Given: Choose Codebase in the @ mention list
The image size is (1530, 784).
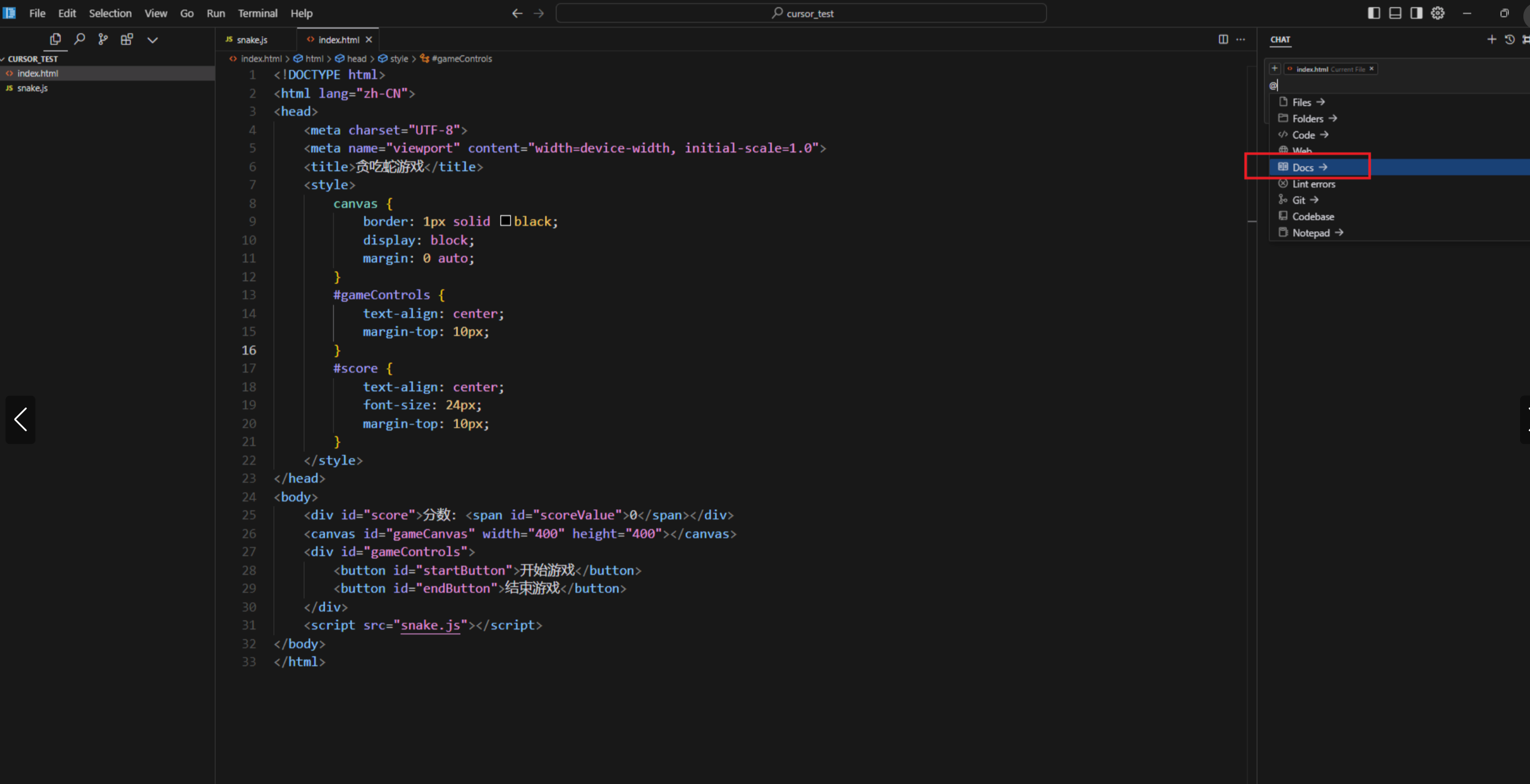Looking at the screenshot, I should 1313,217.
